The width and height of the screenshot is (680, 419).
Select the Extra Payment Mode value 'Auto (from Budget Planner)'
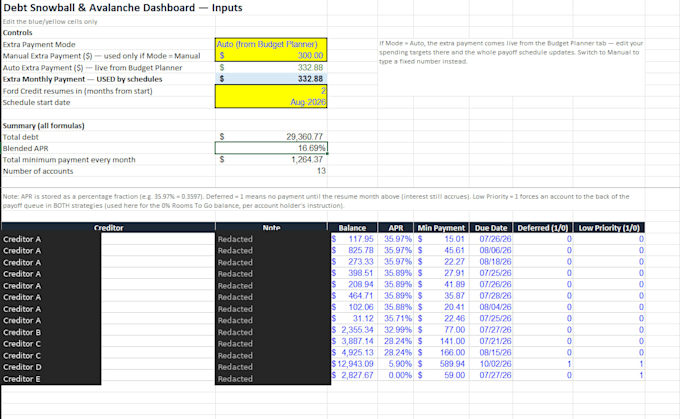[x=271, y=44]
